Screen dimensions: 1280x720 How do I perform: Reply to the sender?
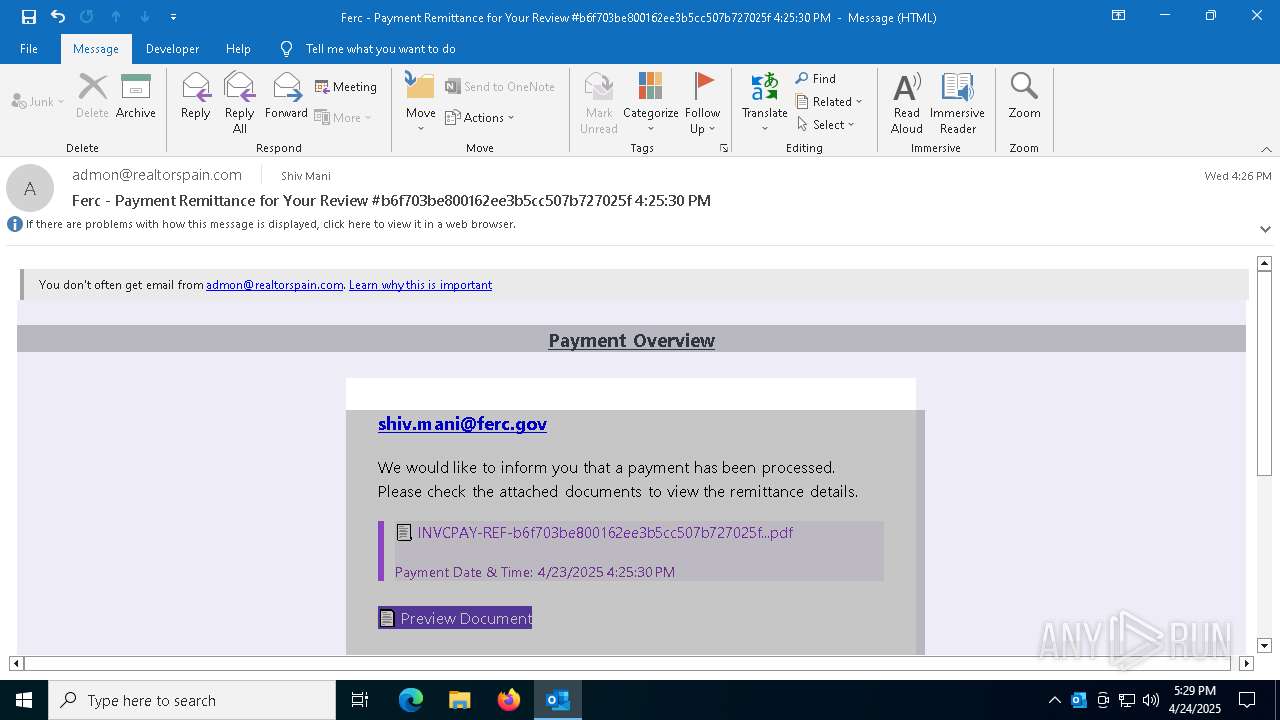click(196, 96)
